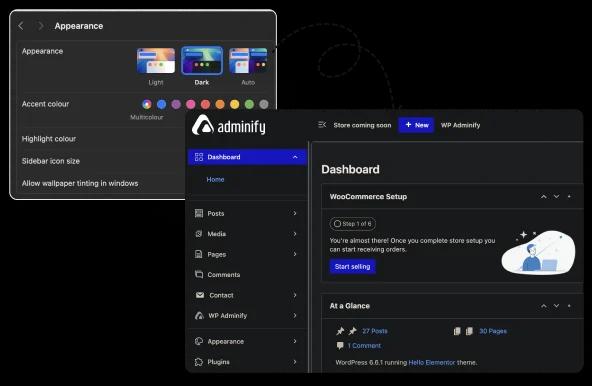The height and width of the screenshot is (386, 592).
Task: Collapse the Dashboard submenu chevron
Action: click(295, 157)
